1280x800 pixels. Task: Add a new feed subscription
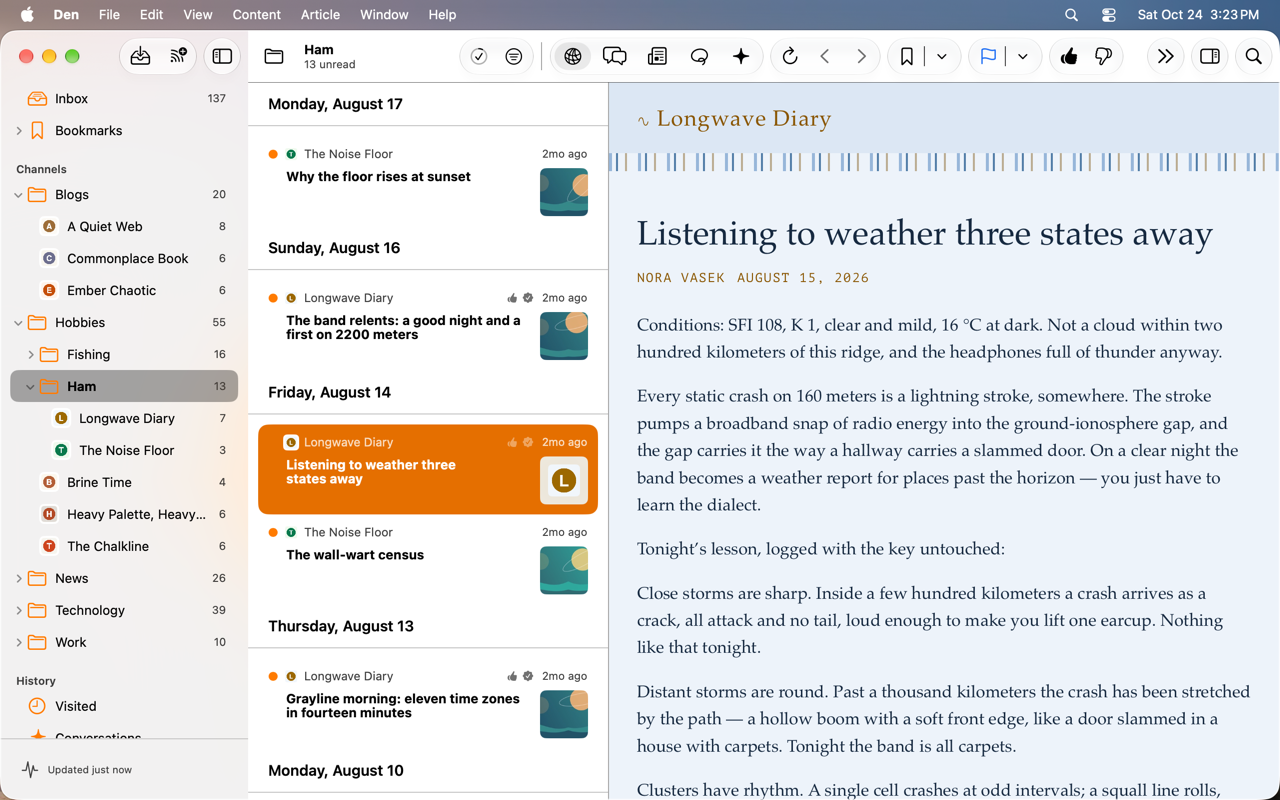click(179, 57)
